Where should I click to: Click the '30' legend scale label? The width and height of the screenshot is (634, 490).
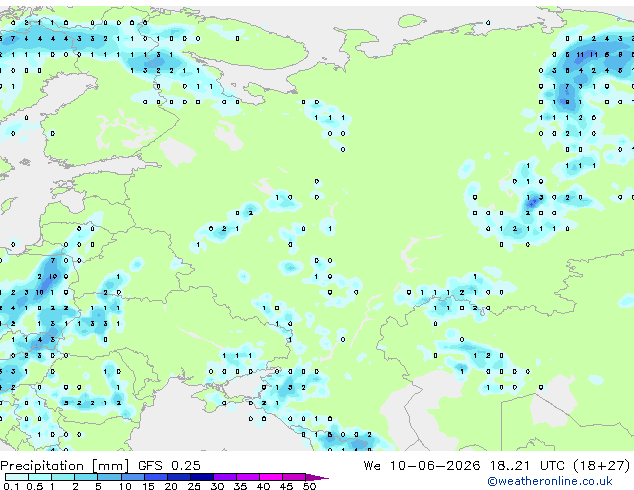(217, 486)
